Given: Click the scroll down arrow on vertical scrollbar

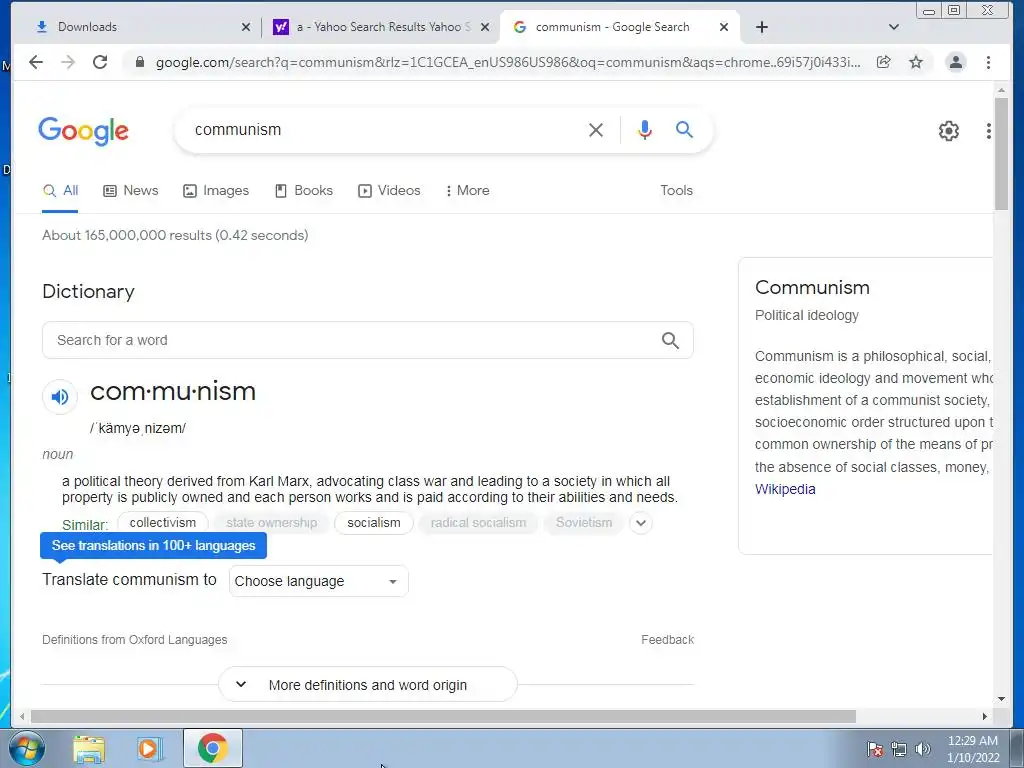Looking at the screenshot, I should pyautogui.click(x=1001, y=699).
